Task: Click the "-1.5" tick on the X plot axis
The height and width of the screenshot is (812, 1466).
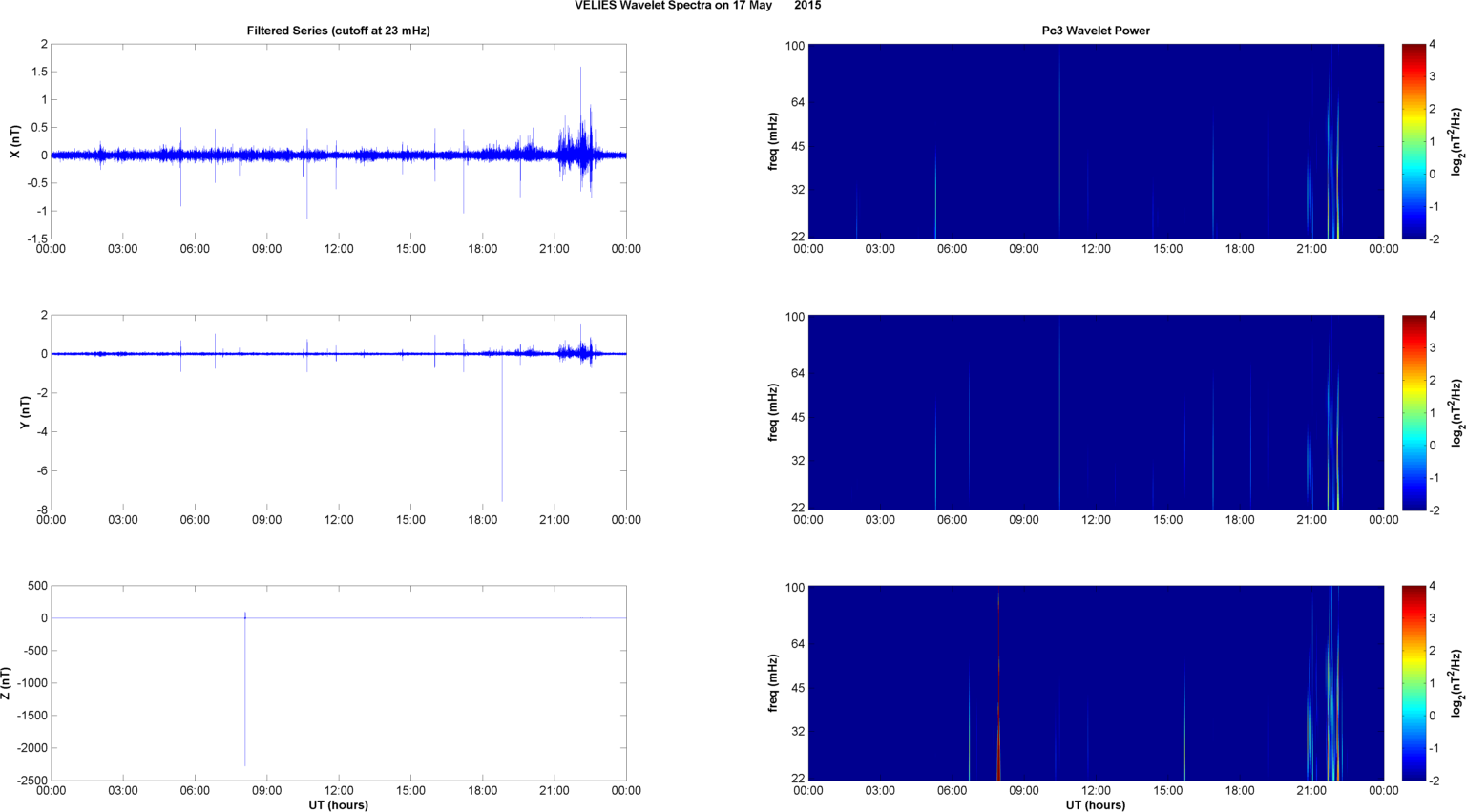Action: point(36,239)
